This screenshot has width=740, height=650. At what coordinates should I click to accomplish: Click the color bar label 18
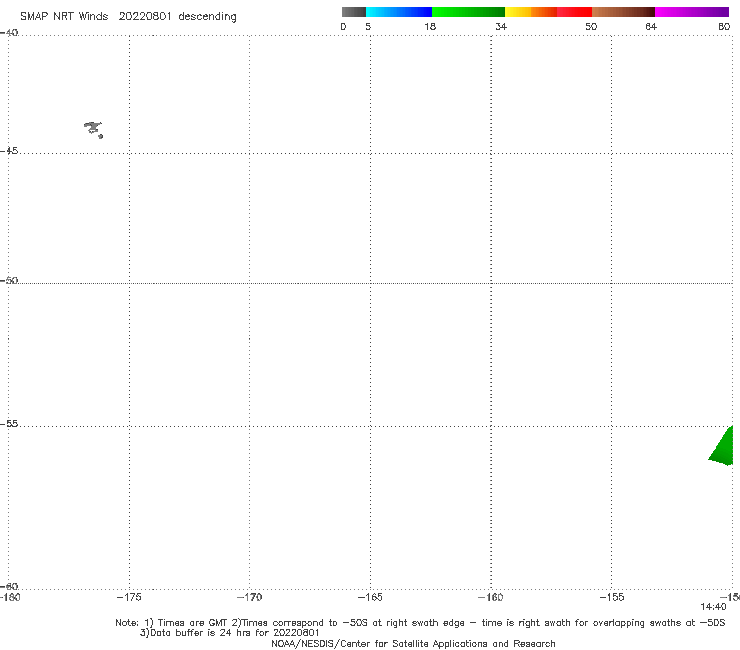(430, 26)
